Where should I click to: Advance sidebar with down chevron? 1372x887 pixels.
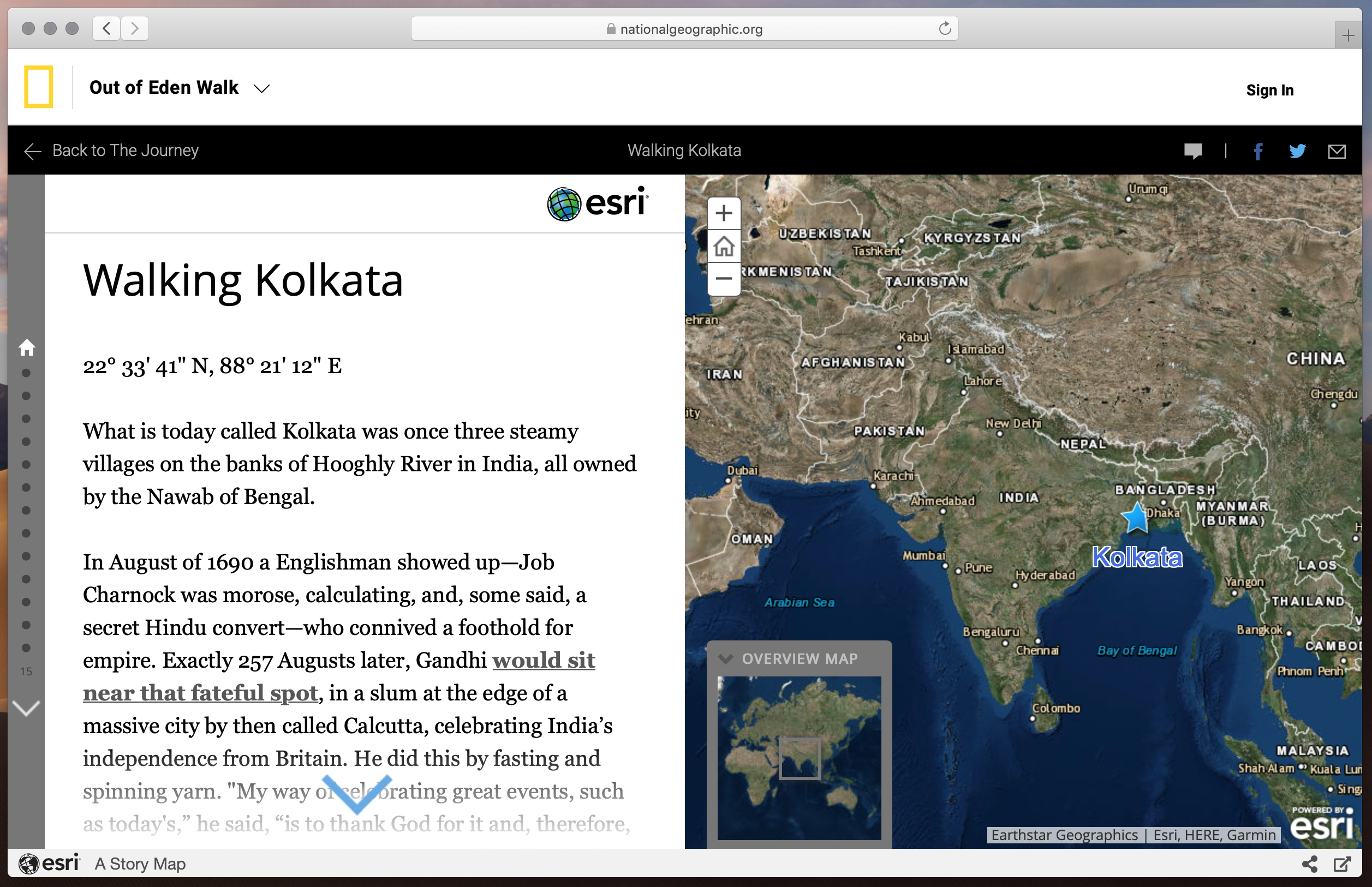[27, 708]
